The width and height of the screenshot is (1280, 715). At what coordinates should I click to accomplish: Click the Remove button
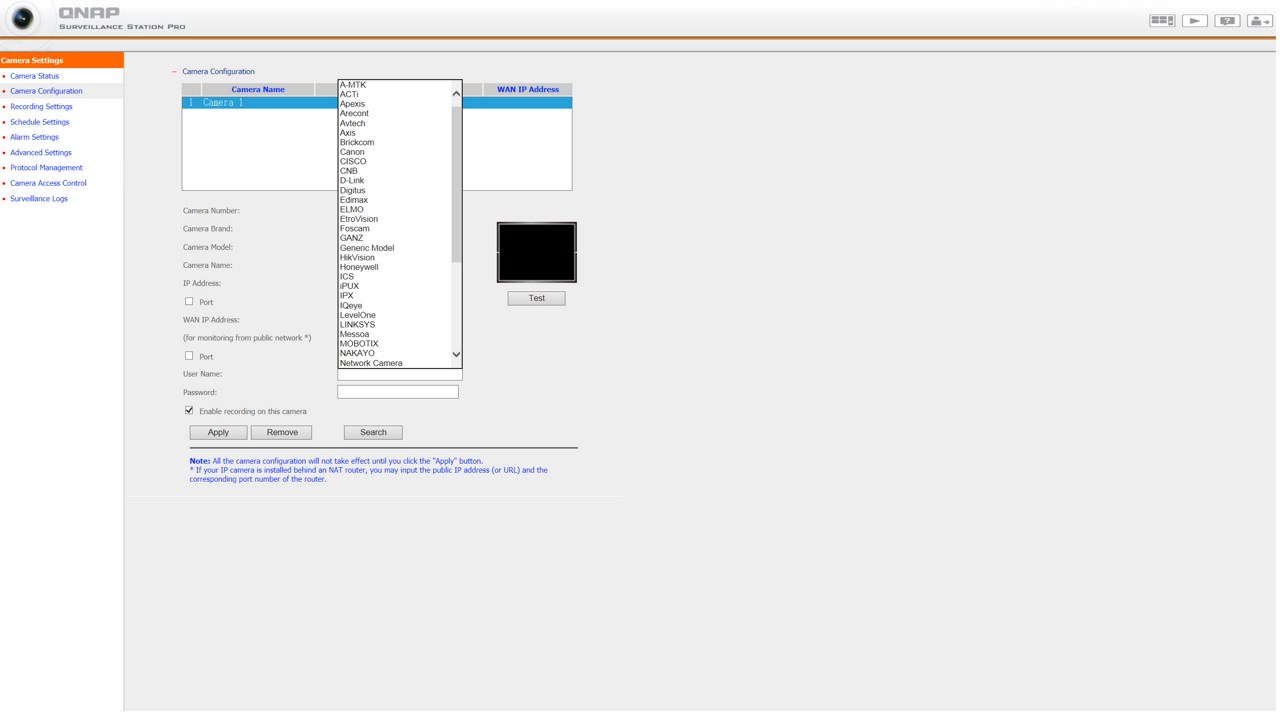pyautogui.click(x=282, y=434)
